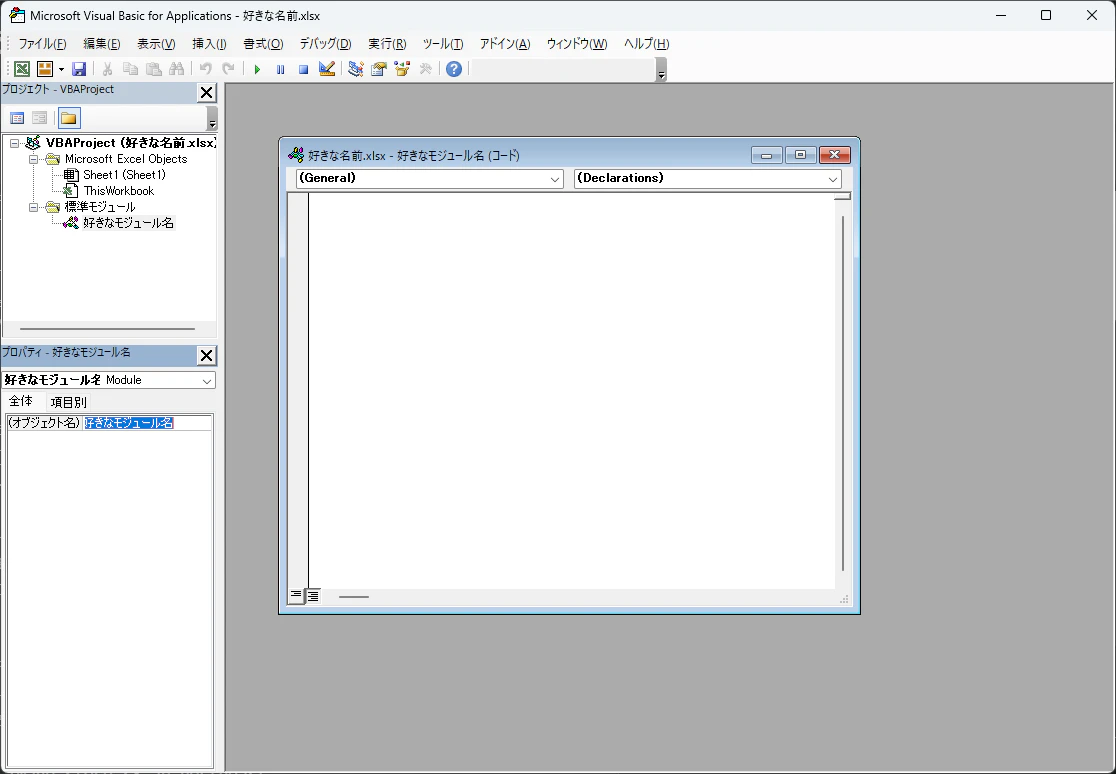Toggle Design Mode icon
Screen dimensions: 1116x774
coord(327,69)
